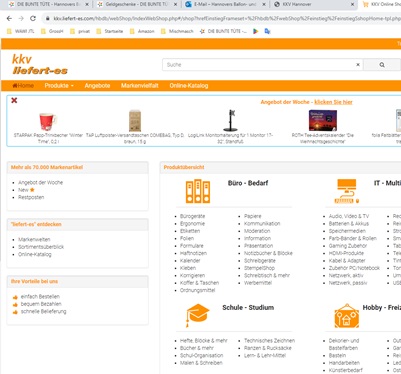Viewport: 401px width, 374px height.
Task: Switch to the KKV Hannover browser tab
Action: [x=313, y=5]
